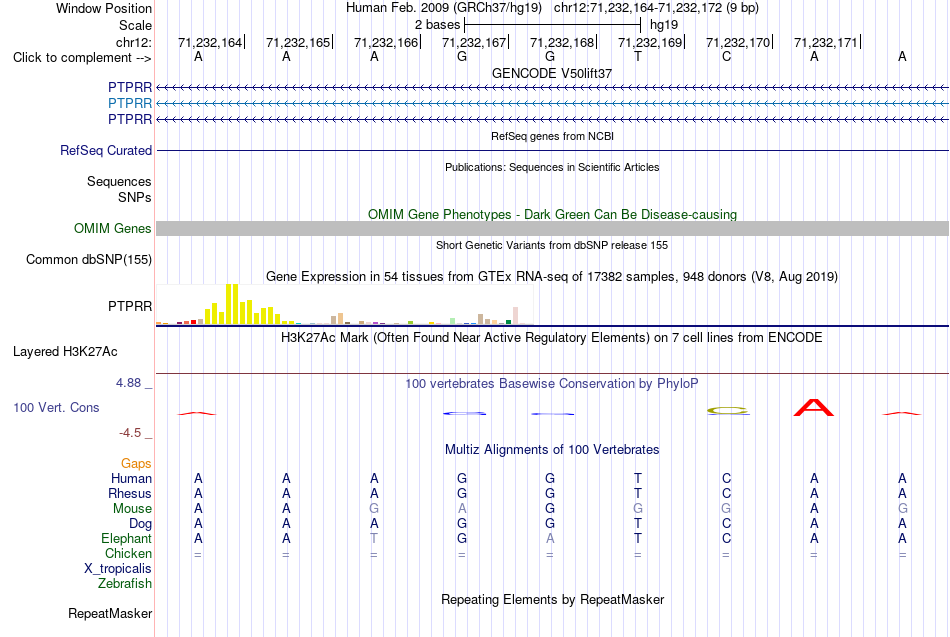This screenshot has width=950, height=637.
Task: Open the light blue PTPRR transcript label
Action: (130, 104)
